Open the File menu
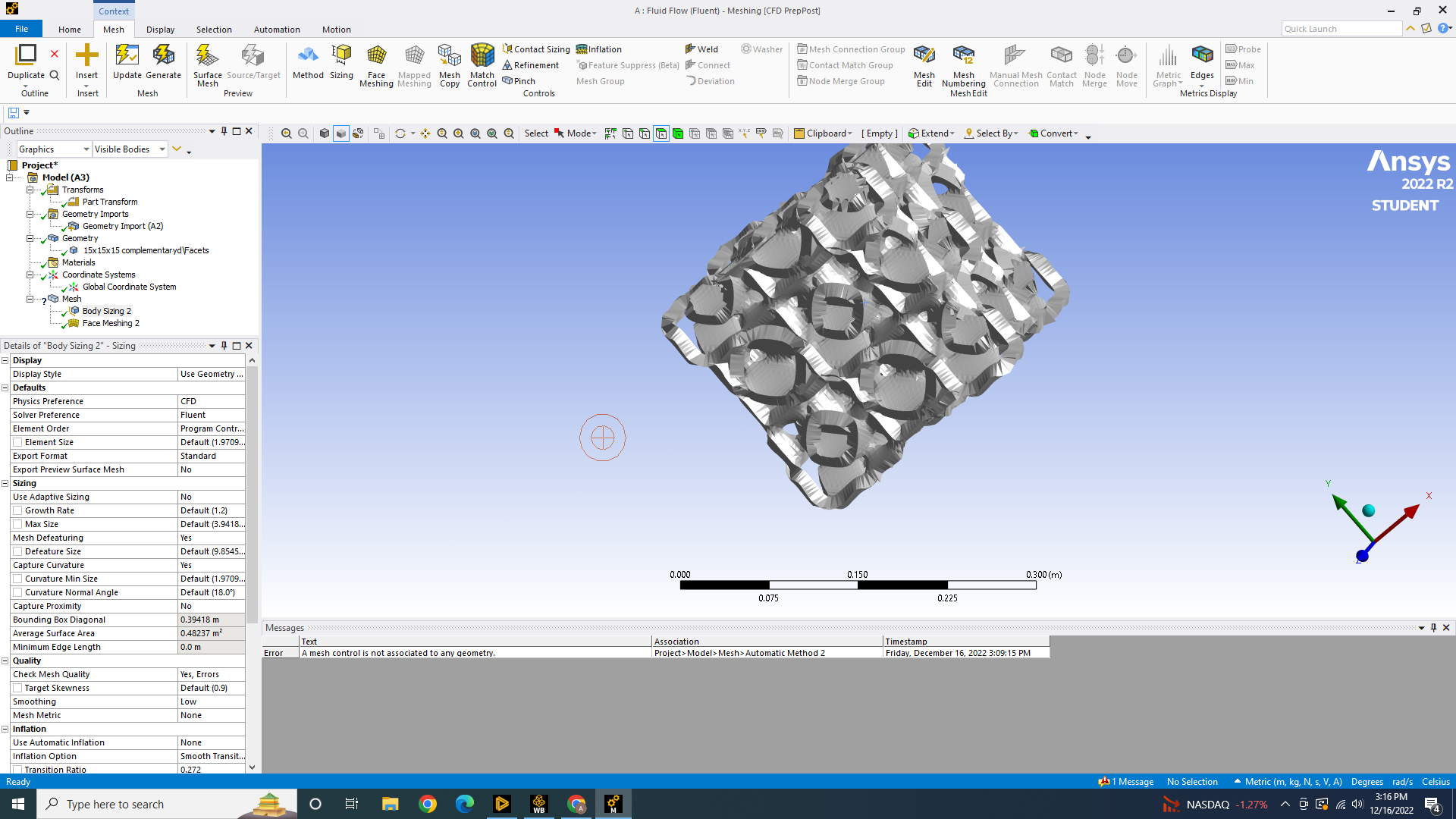This screenshot has width=1456, height=819. click(21, 29)
